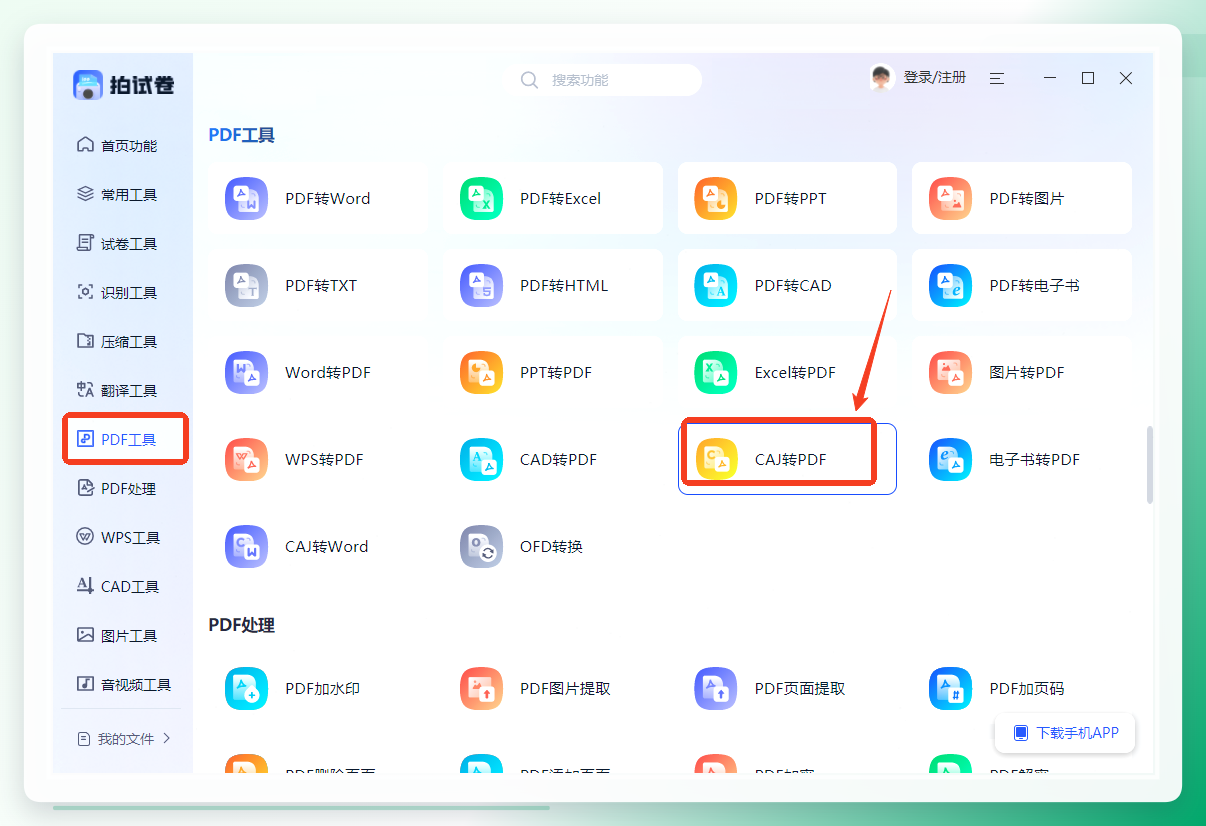This screenshot has width=1206, height=826.
Task: Click the vertical scrollbar thumb
Action: [x=1150, y=464]
